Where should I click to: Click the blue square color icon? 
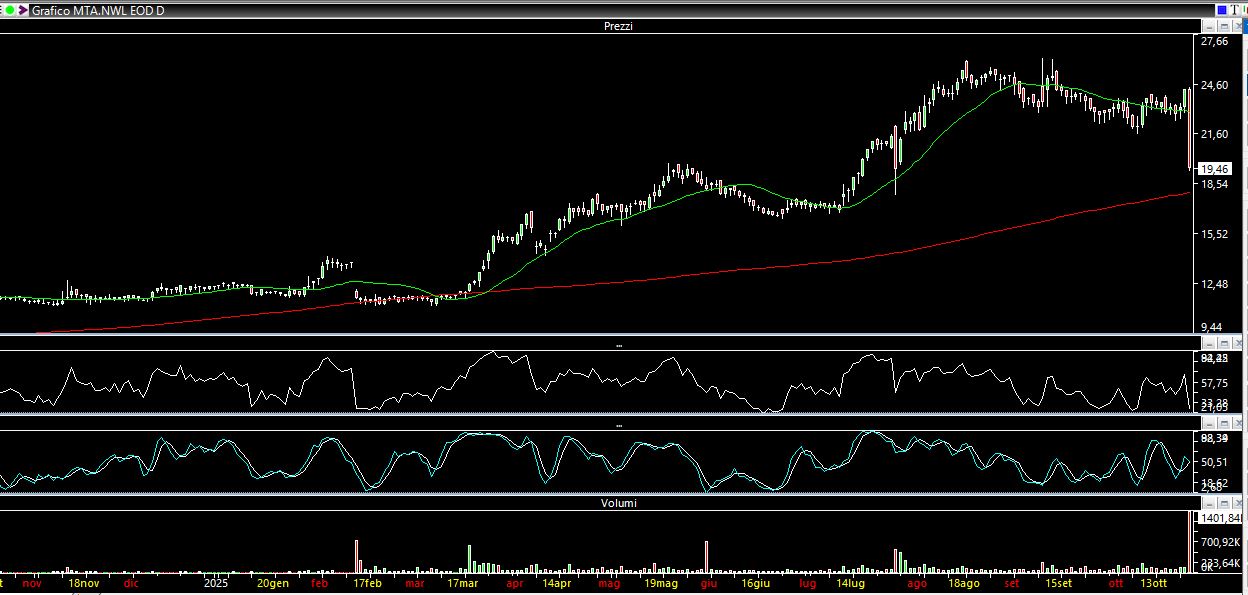(x=1221, y=9)
